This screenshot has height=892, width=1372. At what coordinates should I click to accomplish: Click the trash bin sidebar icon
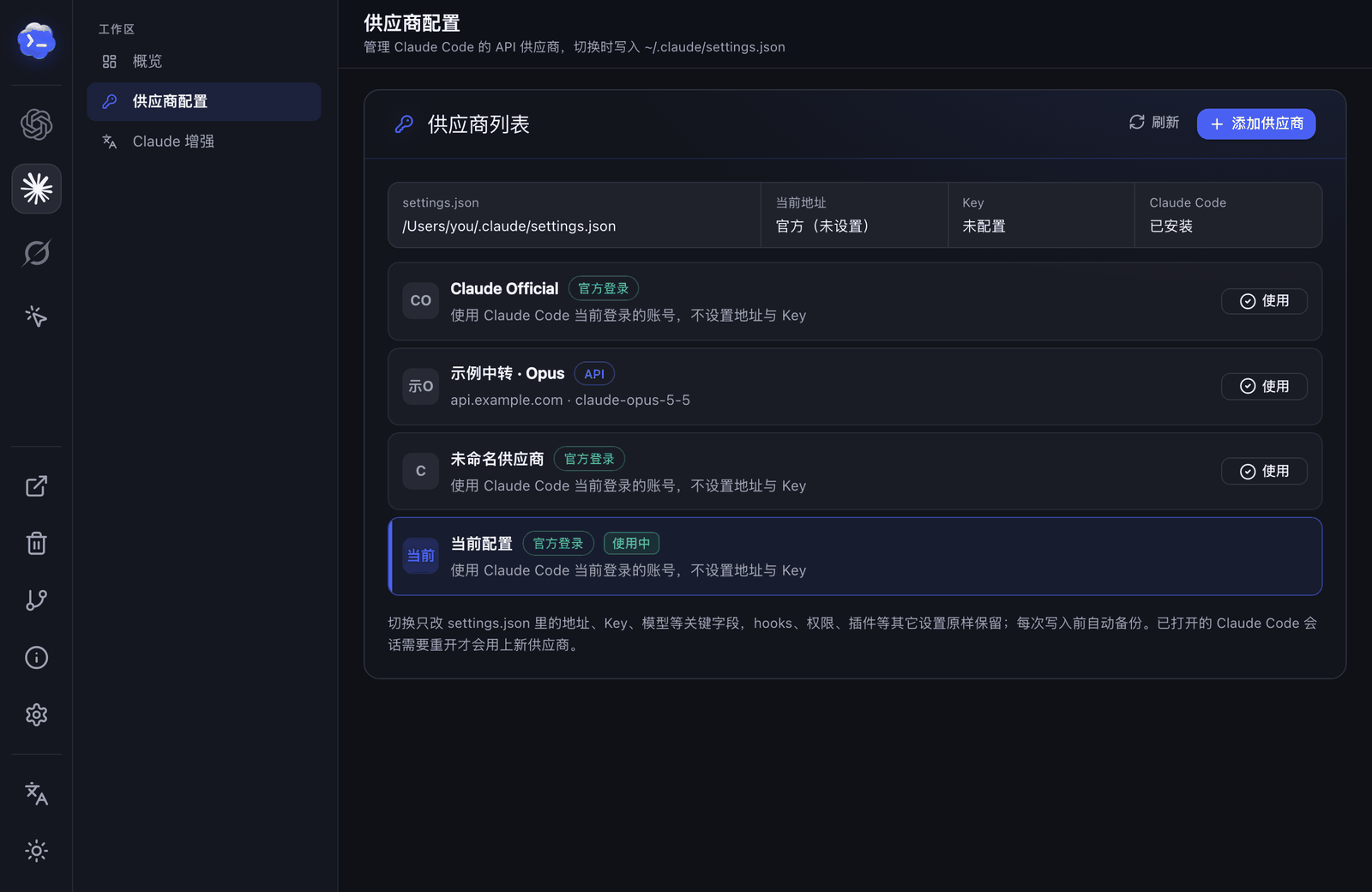pyautogui.click(x=36, y=543)
